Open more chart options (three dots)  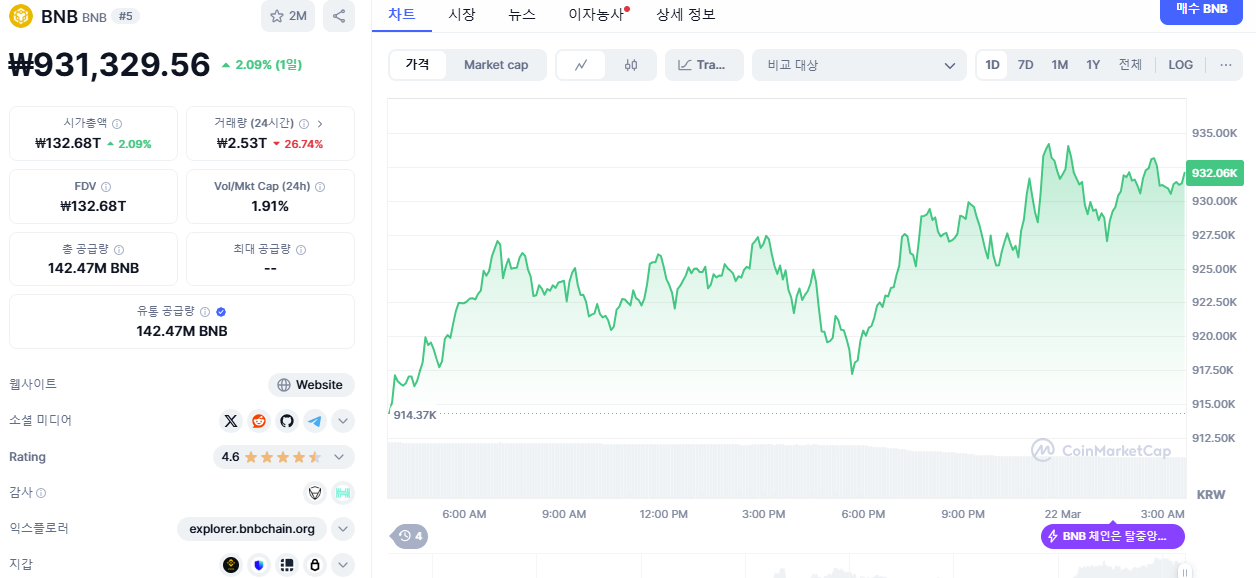click(x=1226, y=65)
